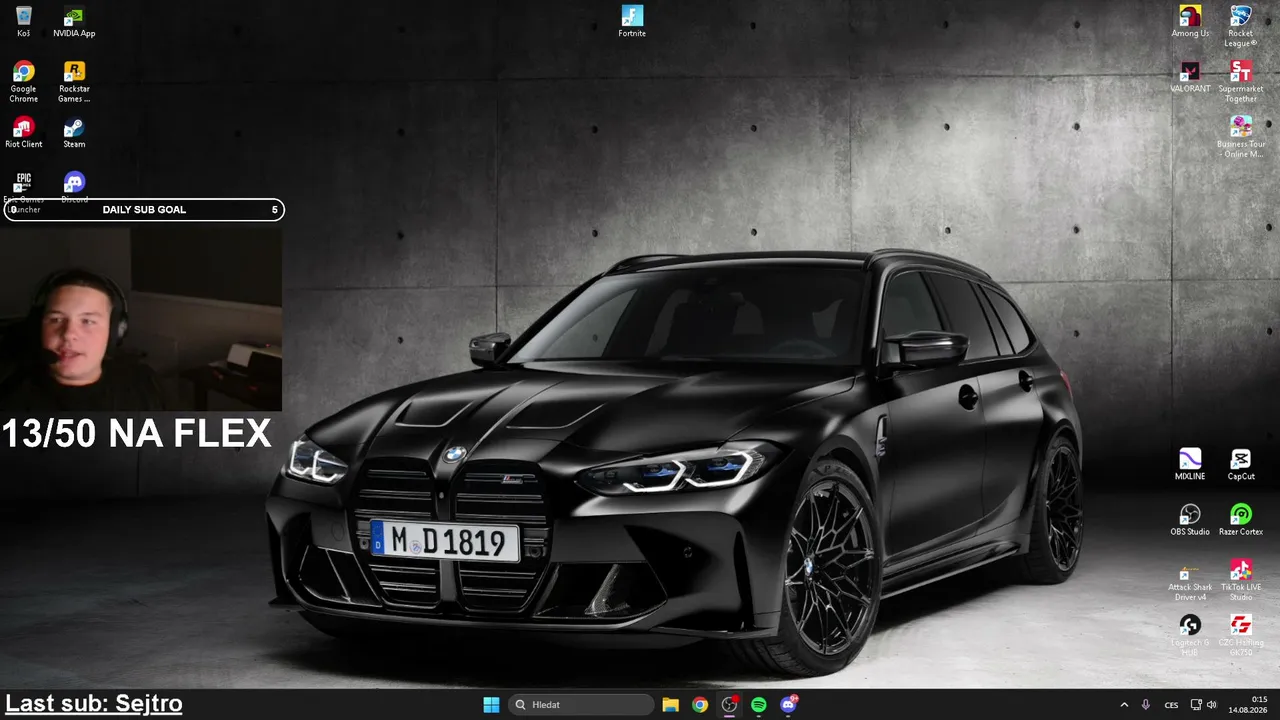1280x720 pixels.
Task: Launch Supermarket Together from the desktop
Action: [1241, 82]
